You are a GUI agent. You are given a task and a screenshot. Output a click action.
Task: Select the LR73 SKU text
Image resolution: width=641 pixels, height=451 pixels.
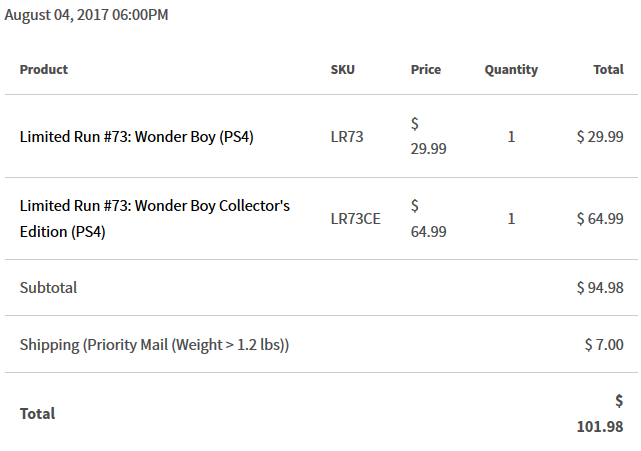pyautogui.click(x=347, y=137)
